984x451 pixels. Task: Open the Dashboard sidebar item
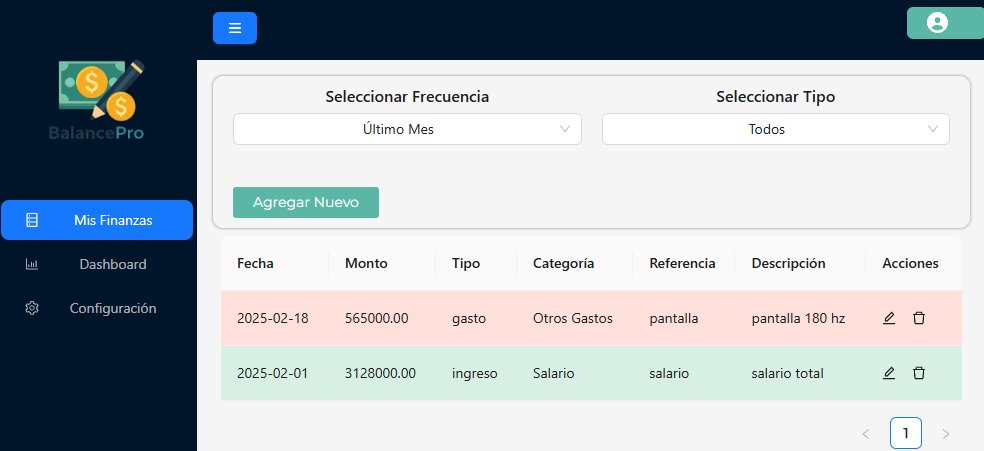(97, 264)
